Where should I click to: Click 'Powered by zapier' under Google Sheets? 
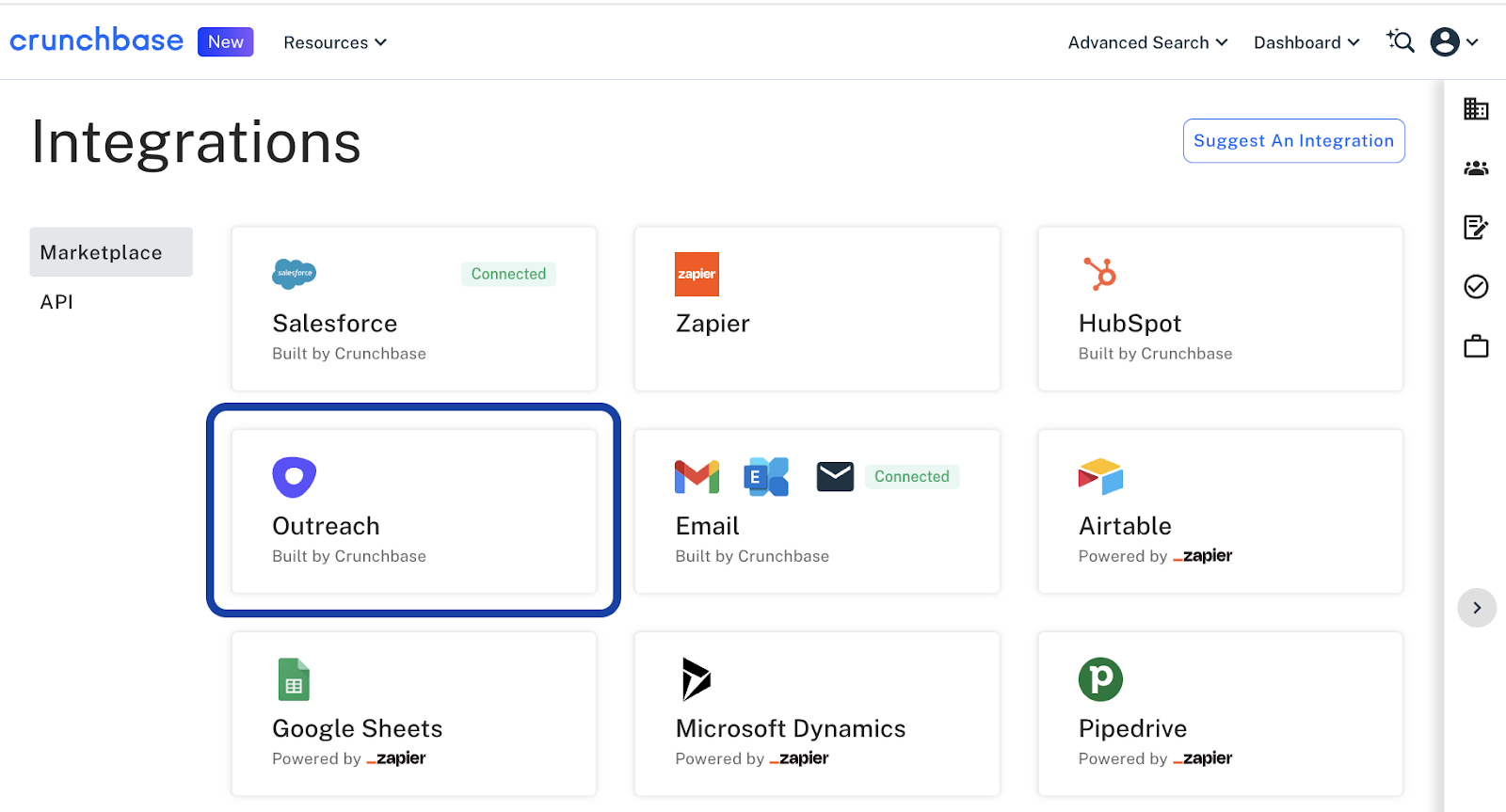click(348, 758)
